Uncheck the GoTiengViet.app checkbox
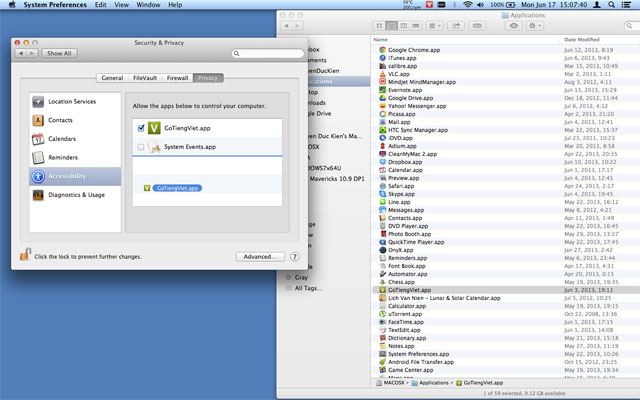The width and height of the screenshot is (640, 400). coord(141,128)
